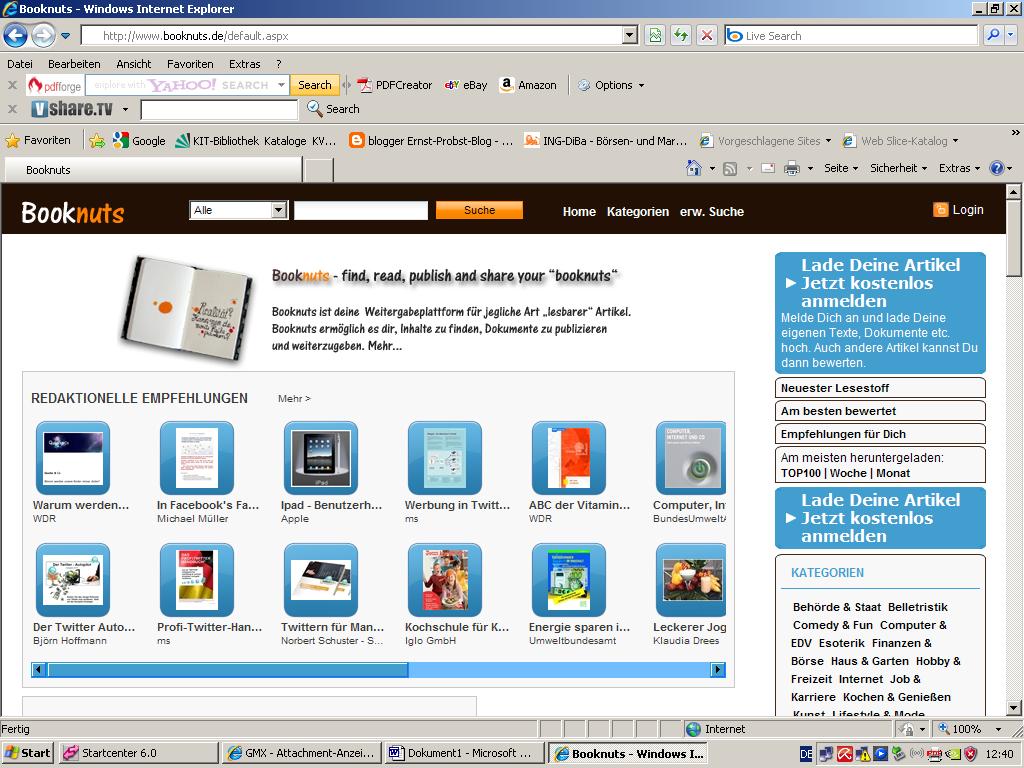Click the Live Search magnifier button

click(993, 35)
